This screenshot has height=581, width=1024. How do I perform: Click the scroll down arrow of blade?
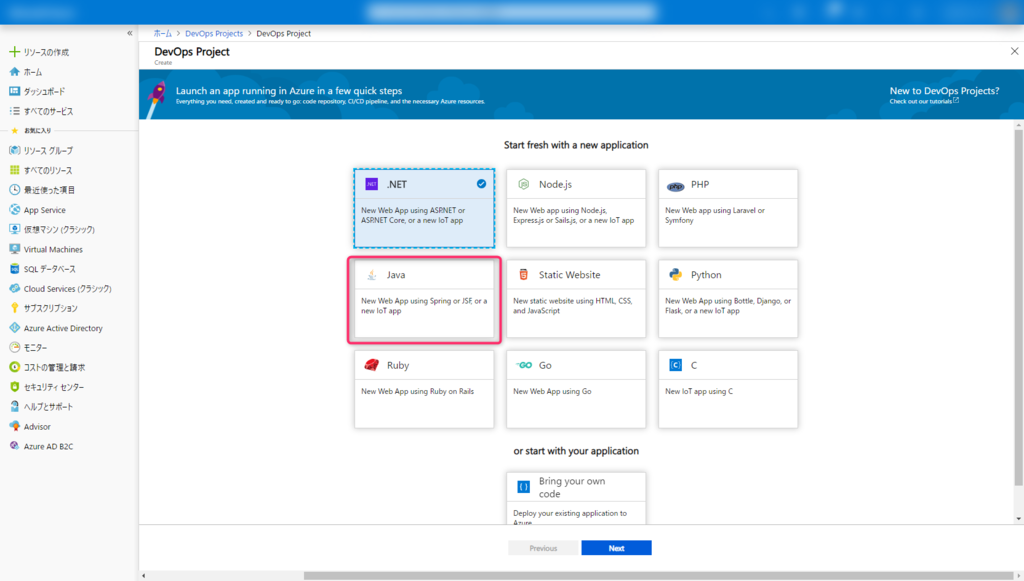[1018, 519]
